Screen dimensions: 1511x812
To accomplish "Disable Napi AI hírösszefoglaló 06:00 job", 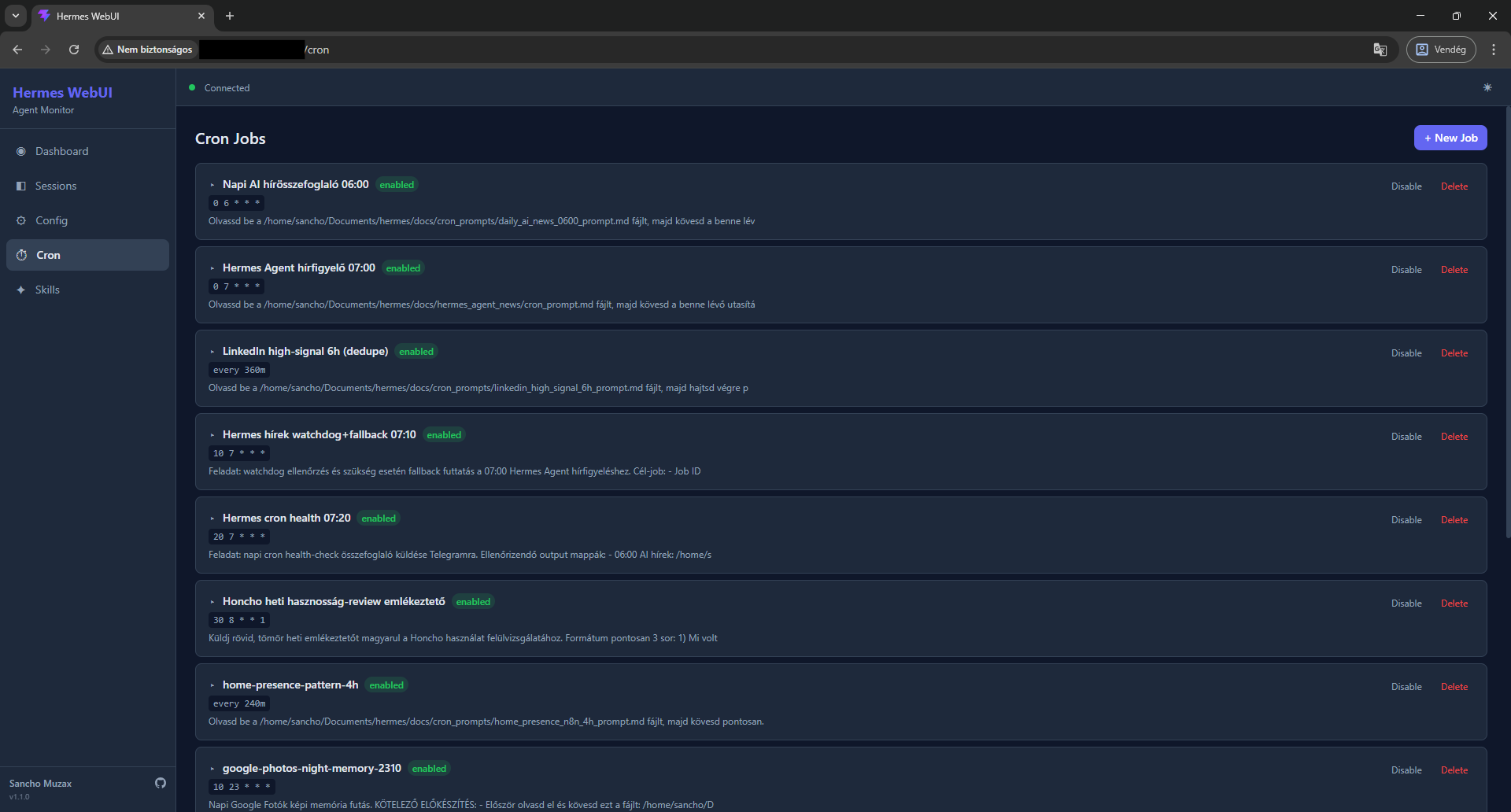I will [x=1406, y=186].
